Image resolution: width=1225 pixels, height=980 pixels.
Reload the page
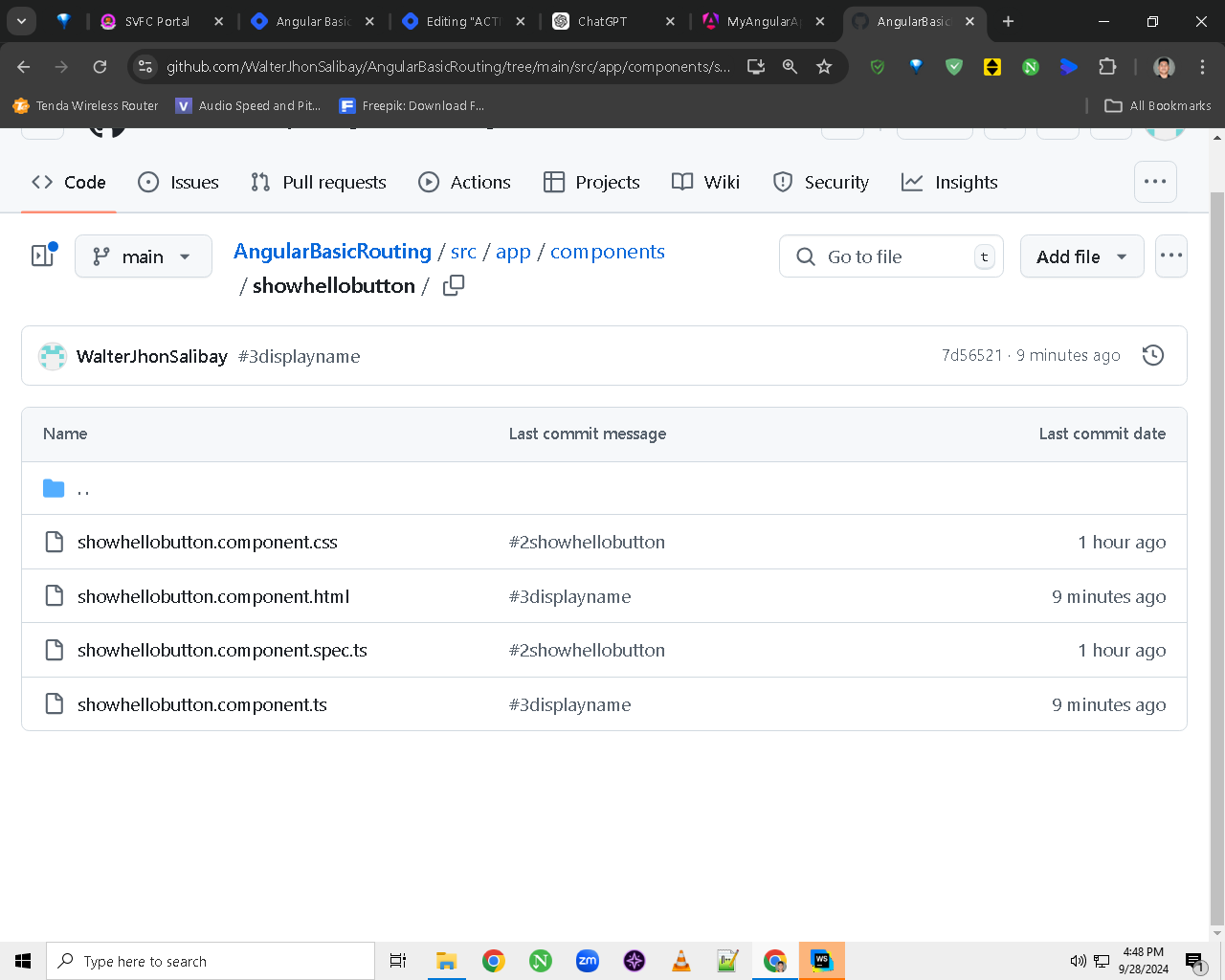click(x=100, y=66)
